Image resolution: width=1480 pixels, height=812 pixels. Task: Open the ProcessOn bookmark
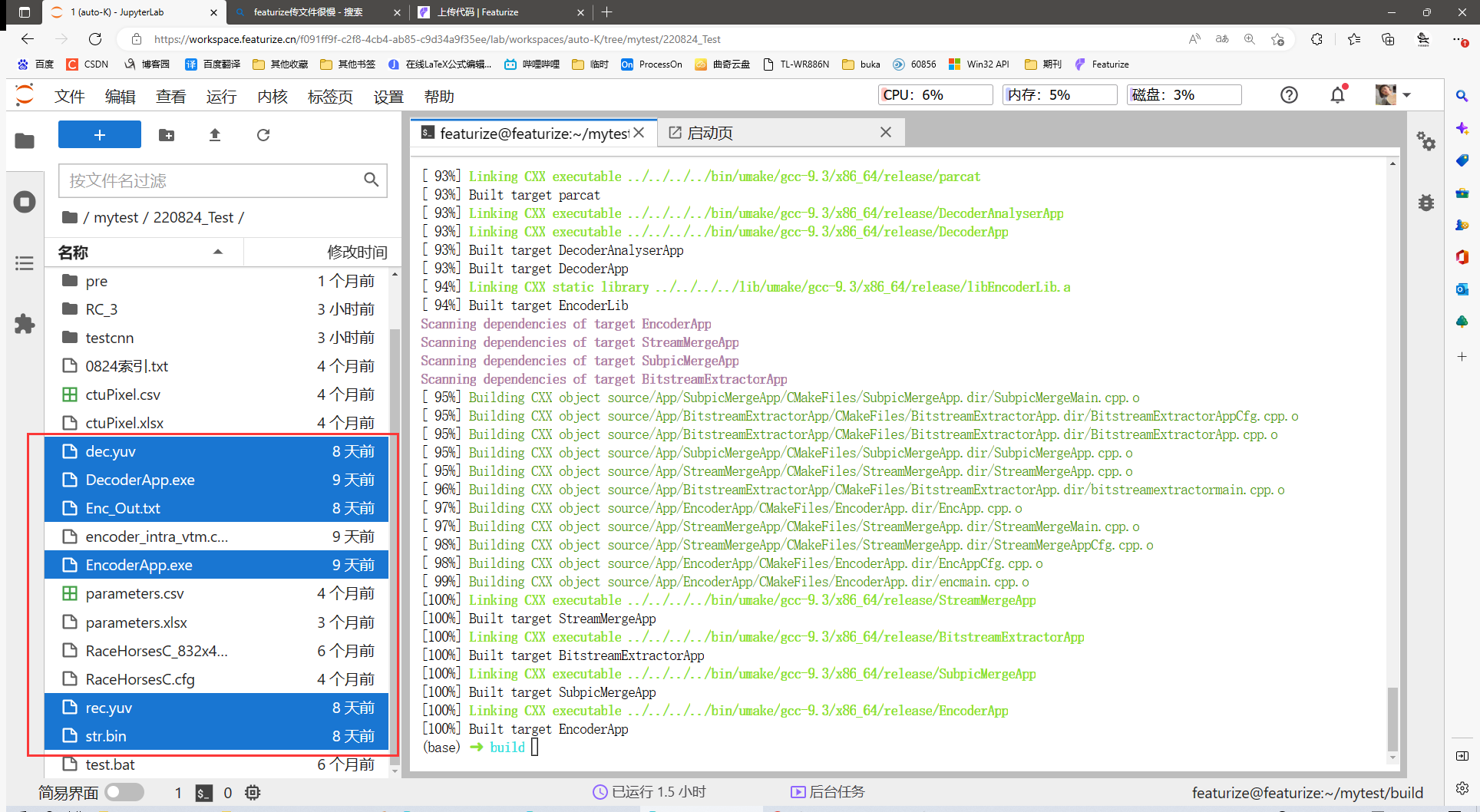click(x=652, y=64)
